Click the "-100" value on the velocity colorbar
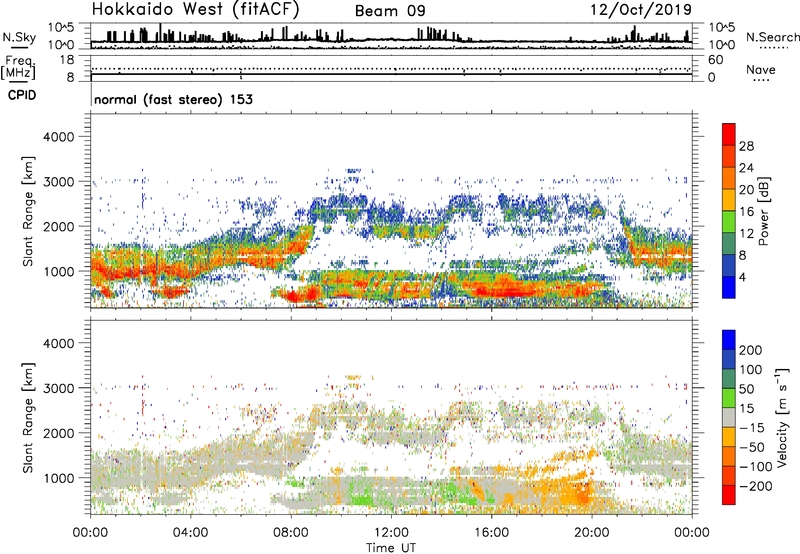The height and width of the screenshot is (554, 800). pos(756,466)
